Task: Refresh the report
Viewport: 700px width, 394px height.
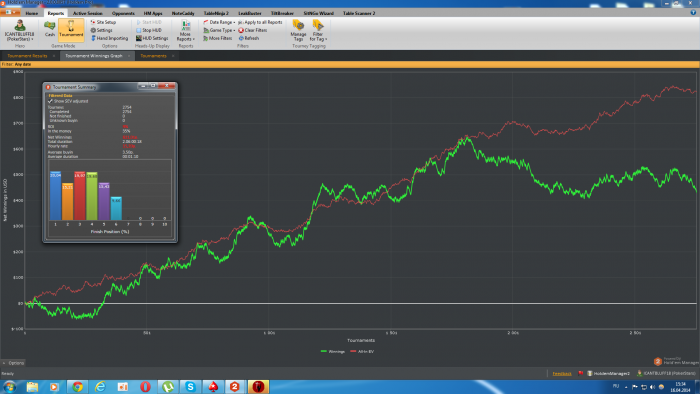Action: click(x=249, y=38)
